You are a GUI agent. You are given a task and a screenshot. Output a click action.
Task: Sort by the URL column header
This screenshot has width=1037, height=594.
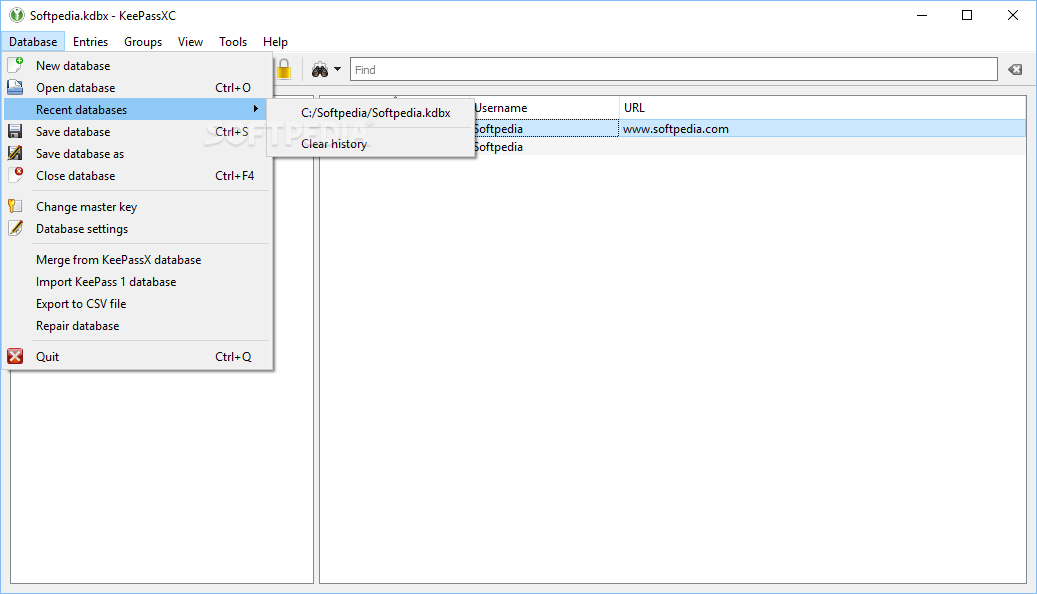pos(822,107)
